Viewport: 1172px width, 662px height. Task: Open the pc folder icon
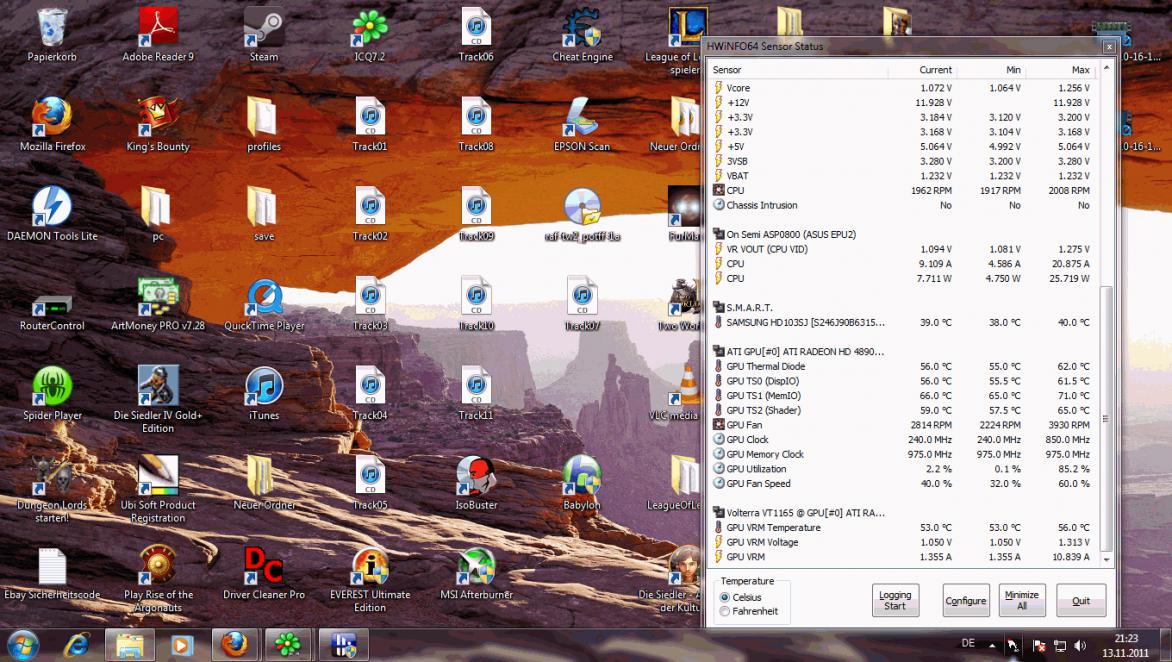click(158, 214)
